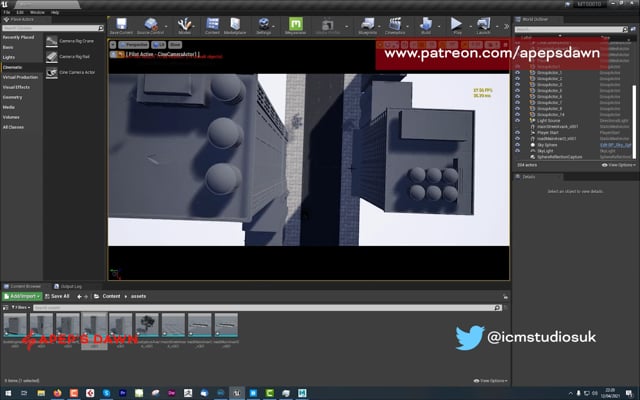Toggle visibility eye of Light Source

pyautogui.click(x=518, y=120)
